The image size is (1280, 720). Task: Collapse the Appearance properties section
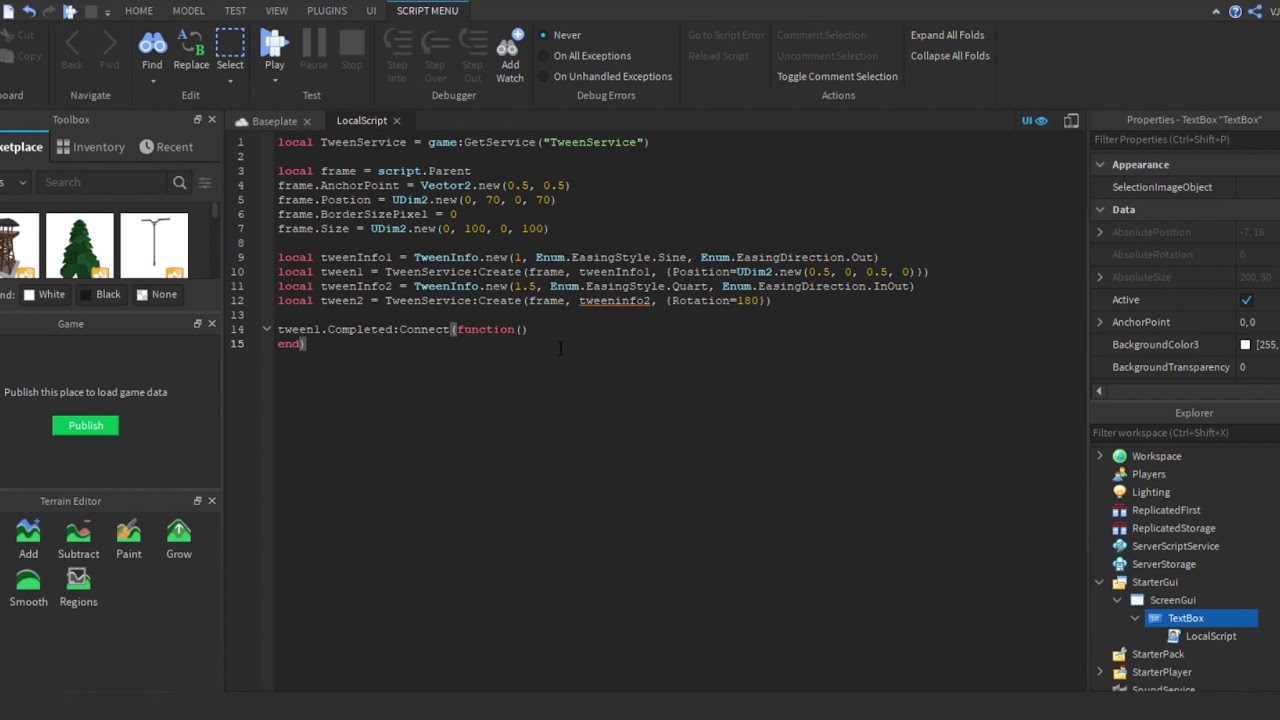click(x=1100, y=165)
